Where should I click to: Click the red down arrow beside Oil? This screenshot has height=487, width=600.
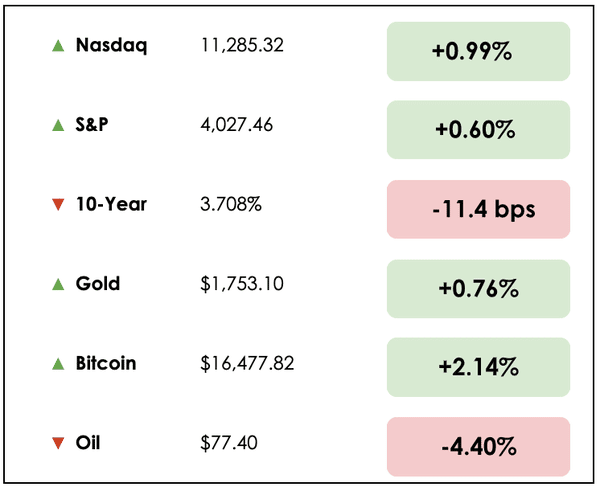(57, 443)
